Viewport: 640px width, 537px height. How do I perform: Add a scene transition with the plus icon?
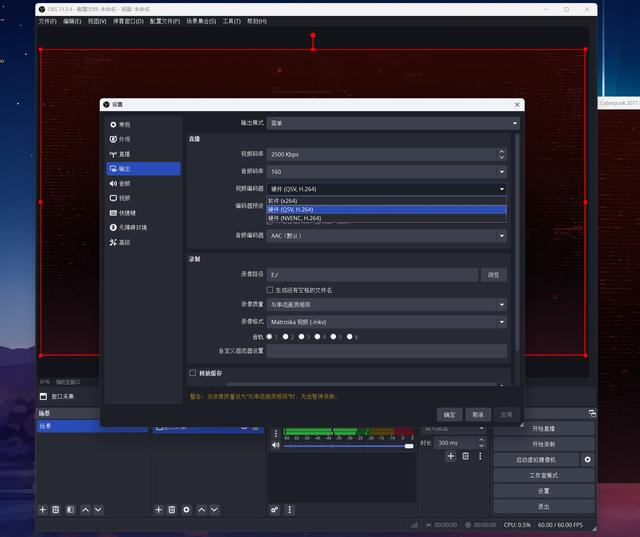point(451,456)
